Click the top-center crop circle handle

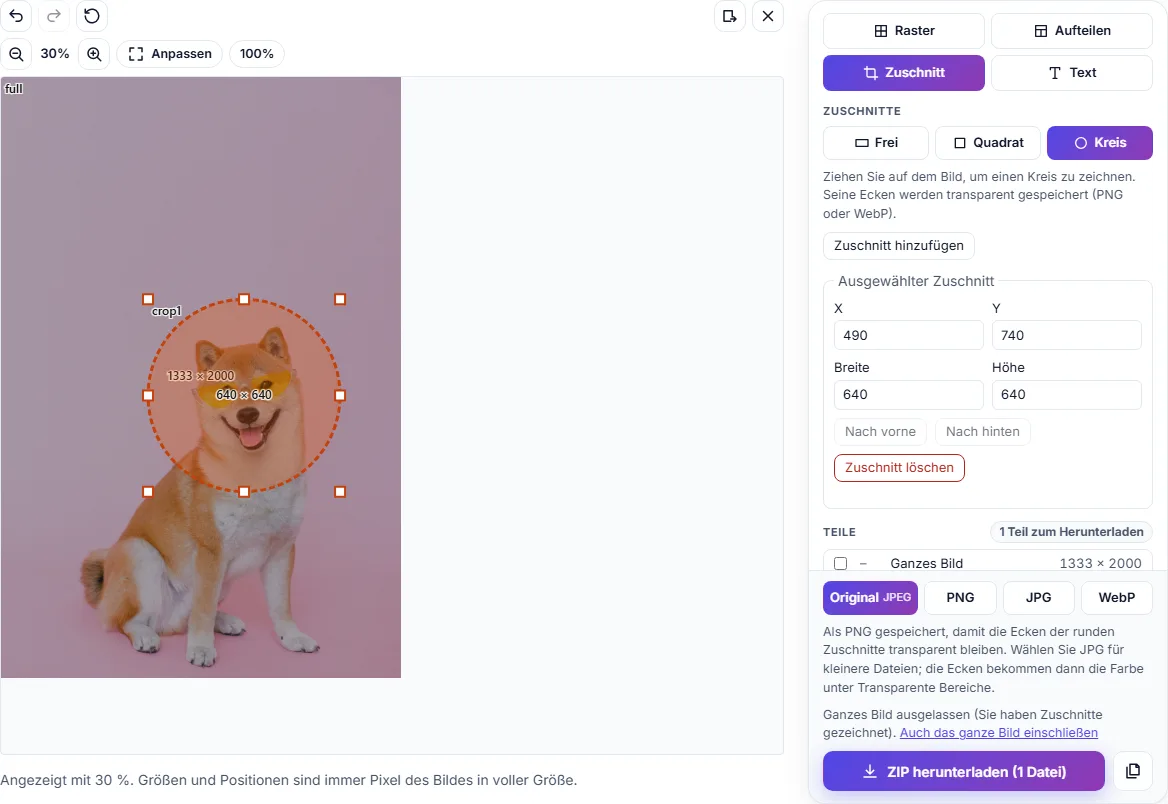click(244, 299)
